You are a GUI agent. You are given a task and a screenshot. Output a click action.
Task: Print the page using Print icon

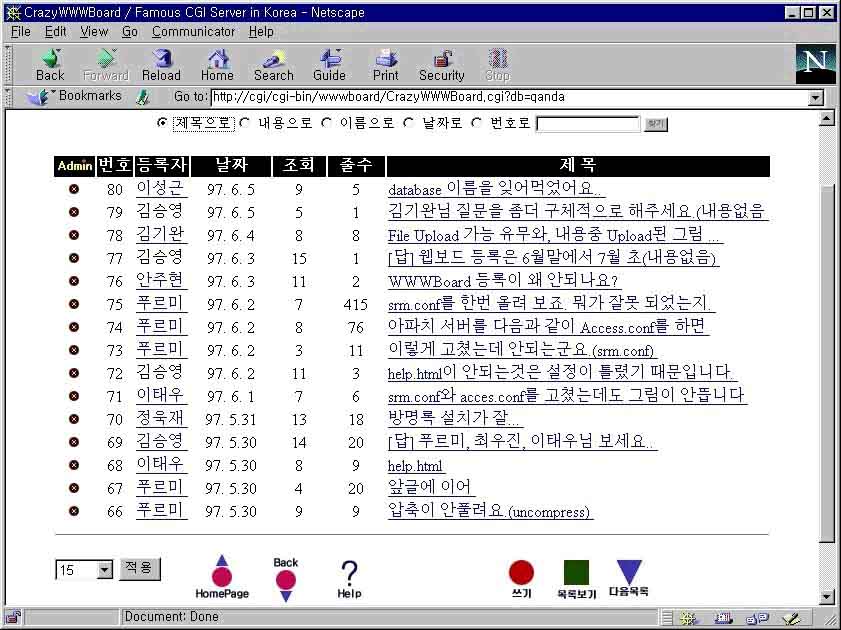coord(386,65)
